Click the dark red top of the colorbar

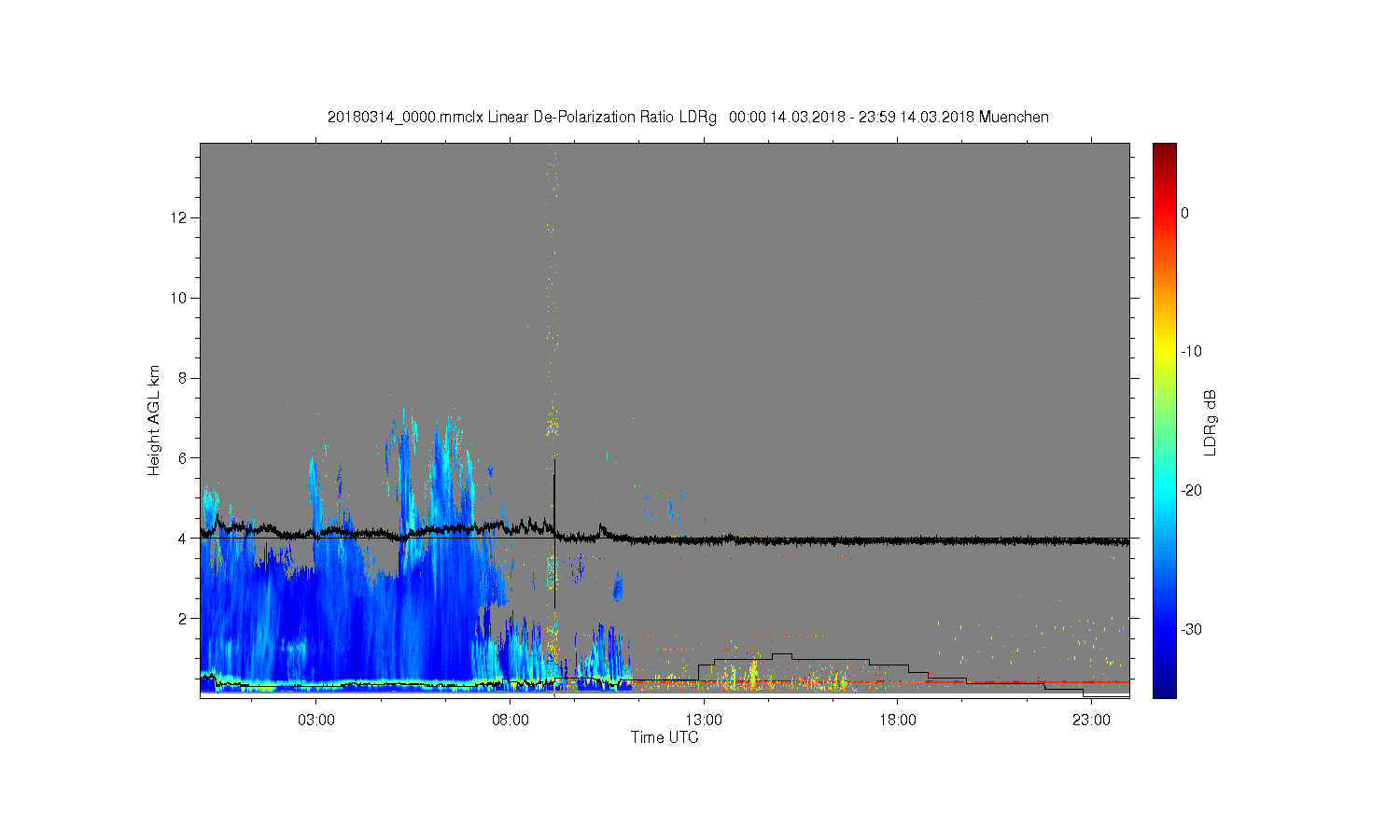[x=1164, y=149]
